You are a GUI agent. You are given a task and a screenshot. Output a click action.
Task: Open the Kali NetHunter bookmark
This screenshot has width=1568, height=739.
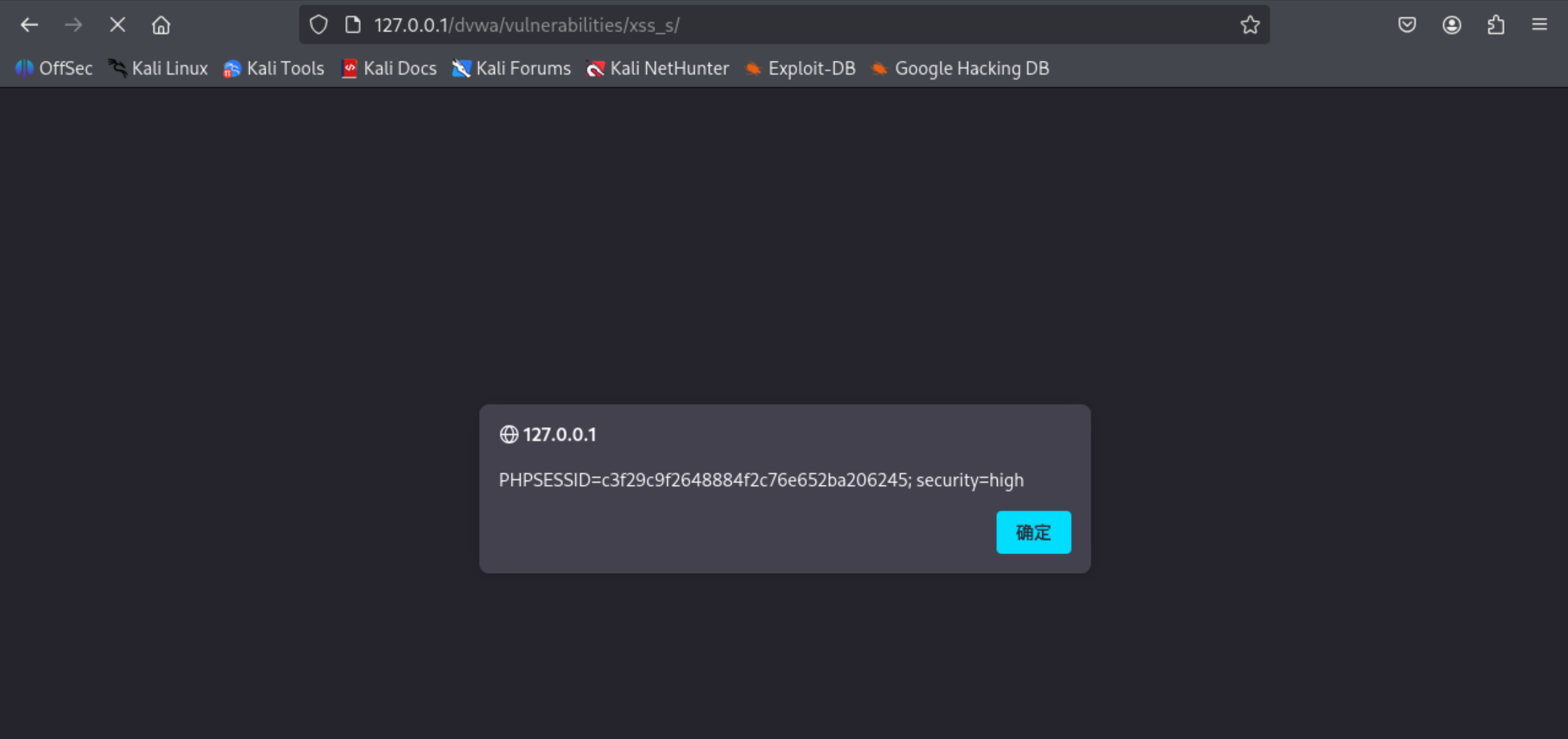pyautogui.click(x=658, y=68)
